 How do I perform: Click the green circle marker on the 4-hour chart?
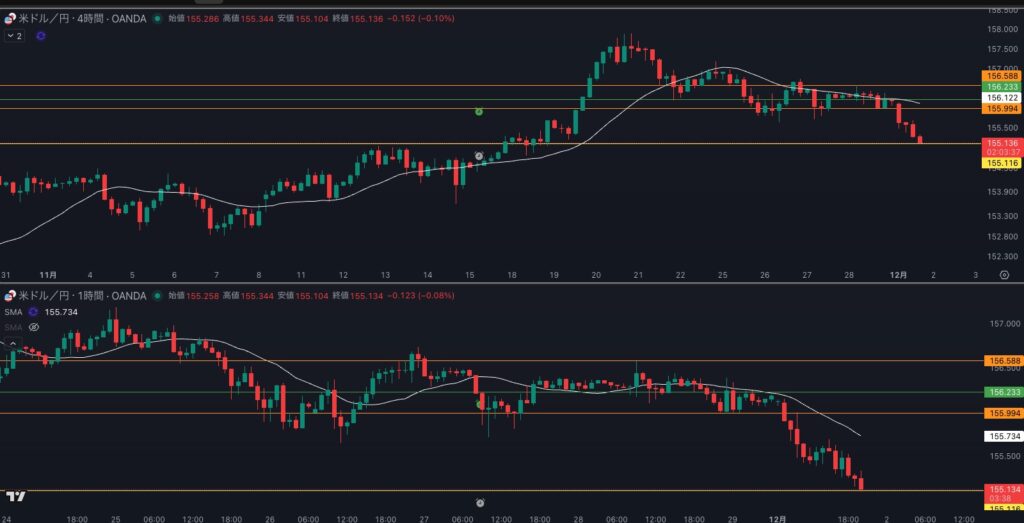point(479,112)
